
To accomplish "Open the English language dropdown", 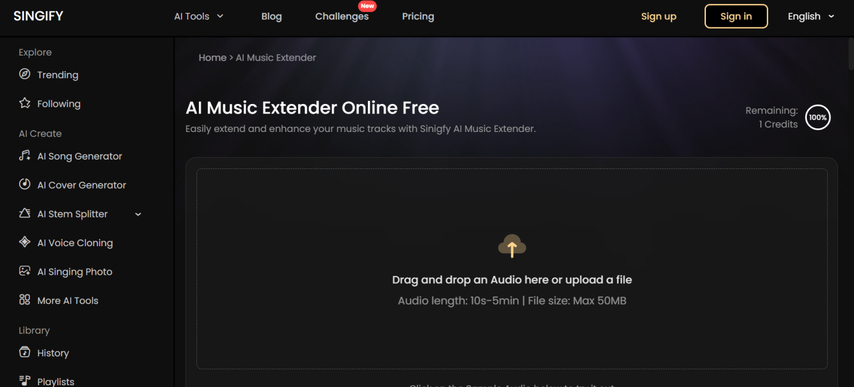I will coord(811,16).
